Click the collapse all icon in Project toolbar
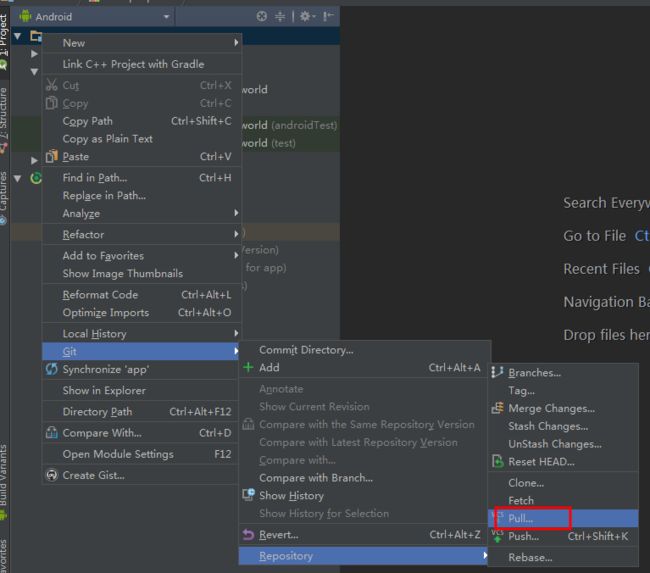 280,16
